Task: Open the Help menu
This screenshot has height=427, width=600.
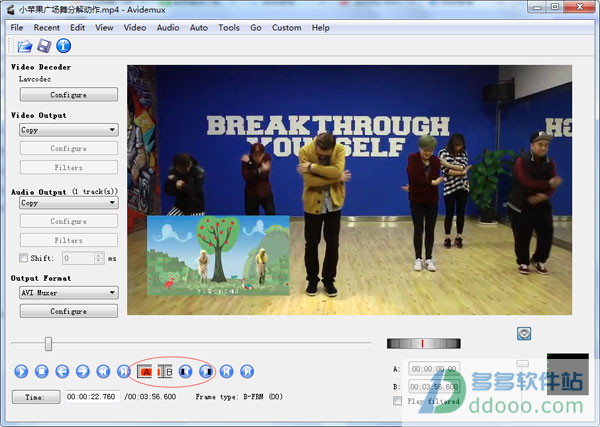Action: pyautogui.click(x=321, y=28)
